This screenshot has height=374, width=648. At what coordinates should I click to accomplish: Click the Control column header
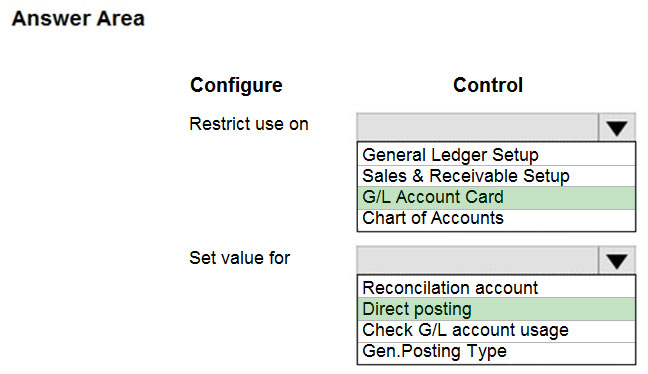pos(488,85)
